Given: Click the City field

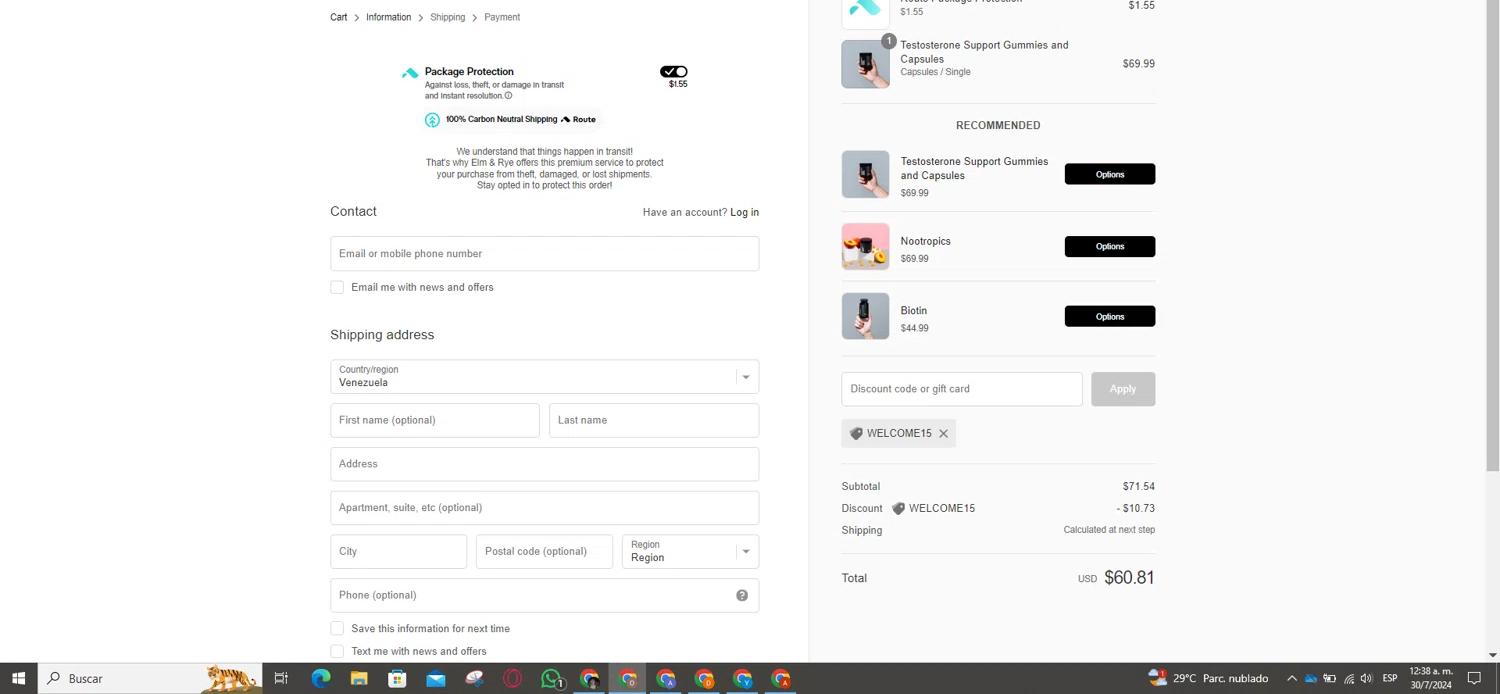Looking at the screenshot, I should 399,552.
